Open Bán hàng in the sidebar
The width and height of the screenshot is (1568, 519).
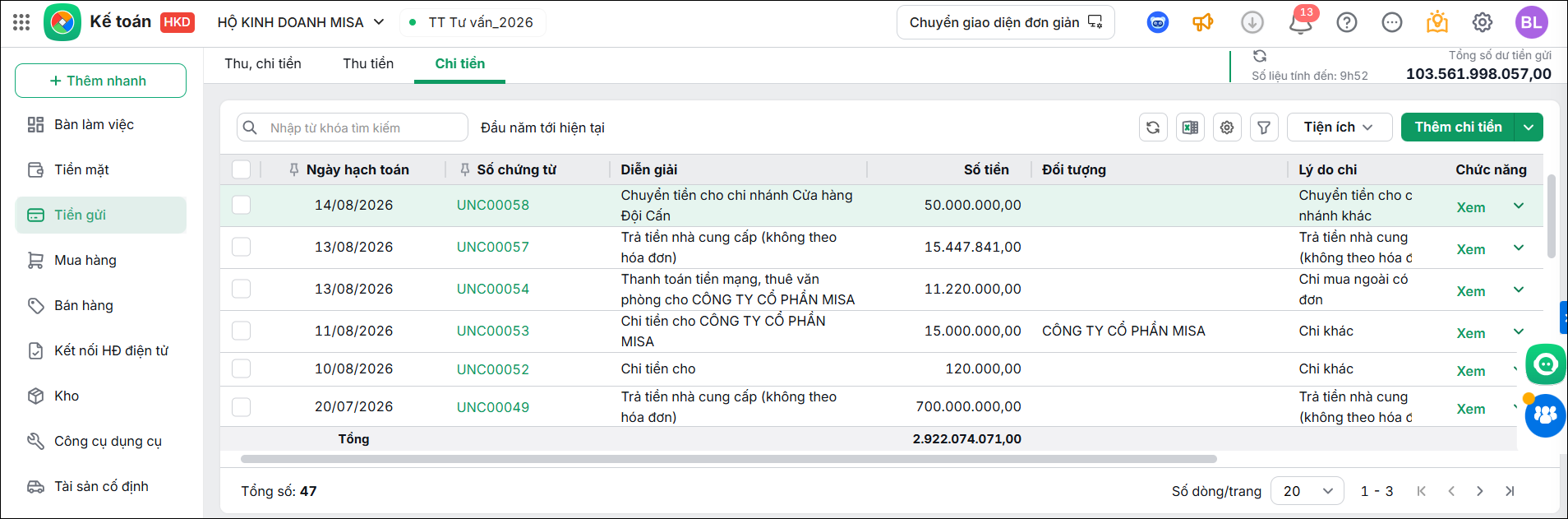(x=100, y=306)
